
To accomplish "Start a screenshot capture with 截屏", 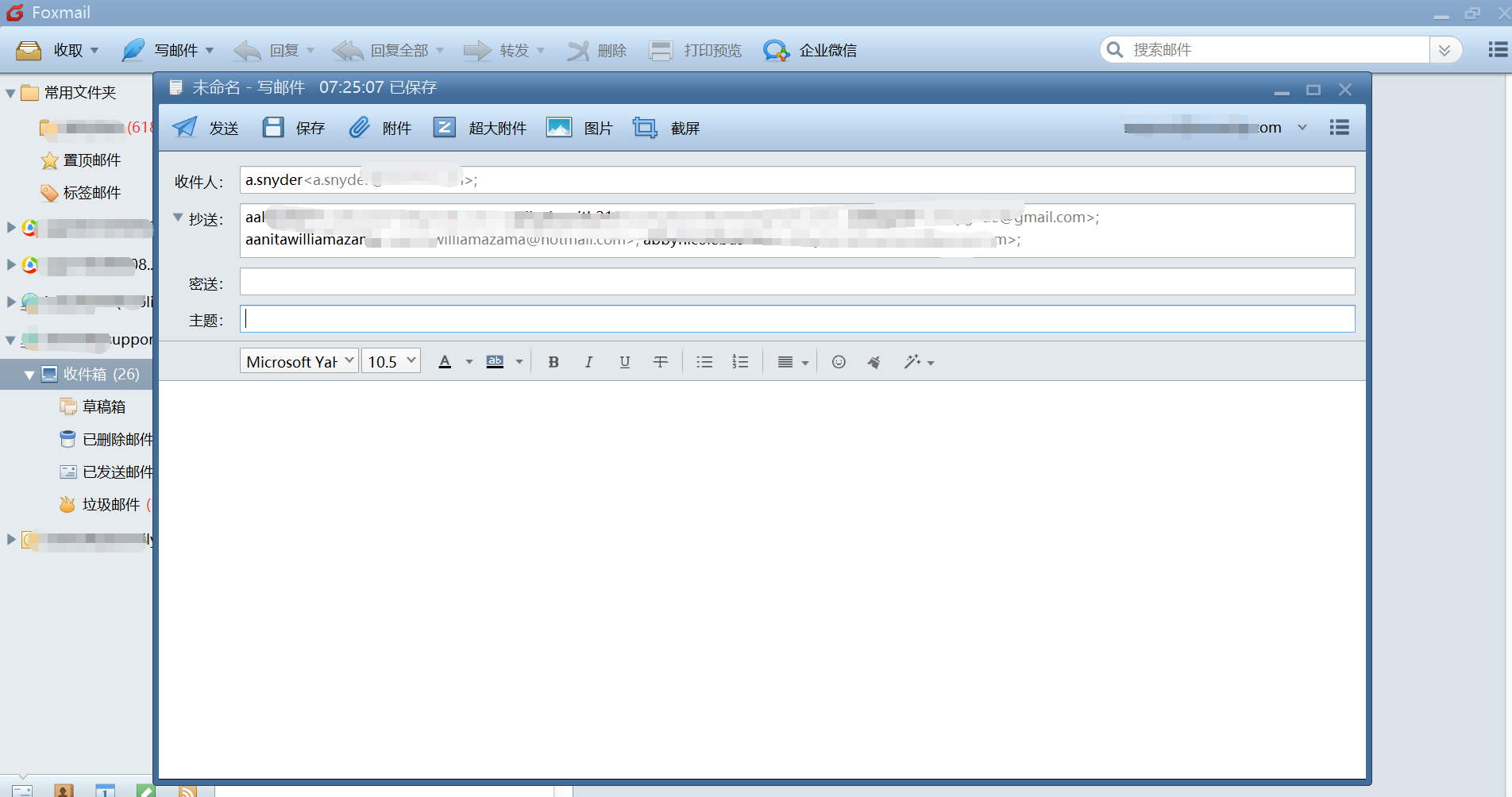I will 645,128.
